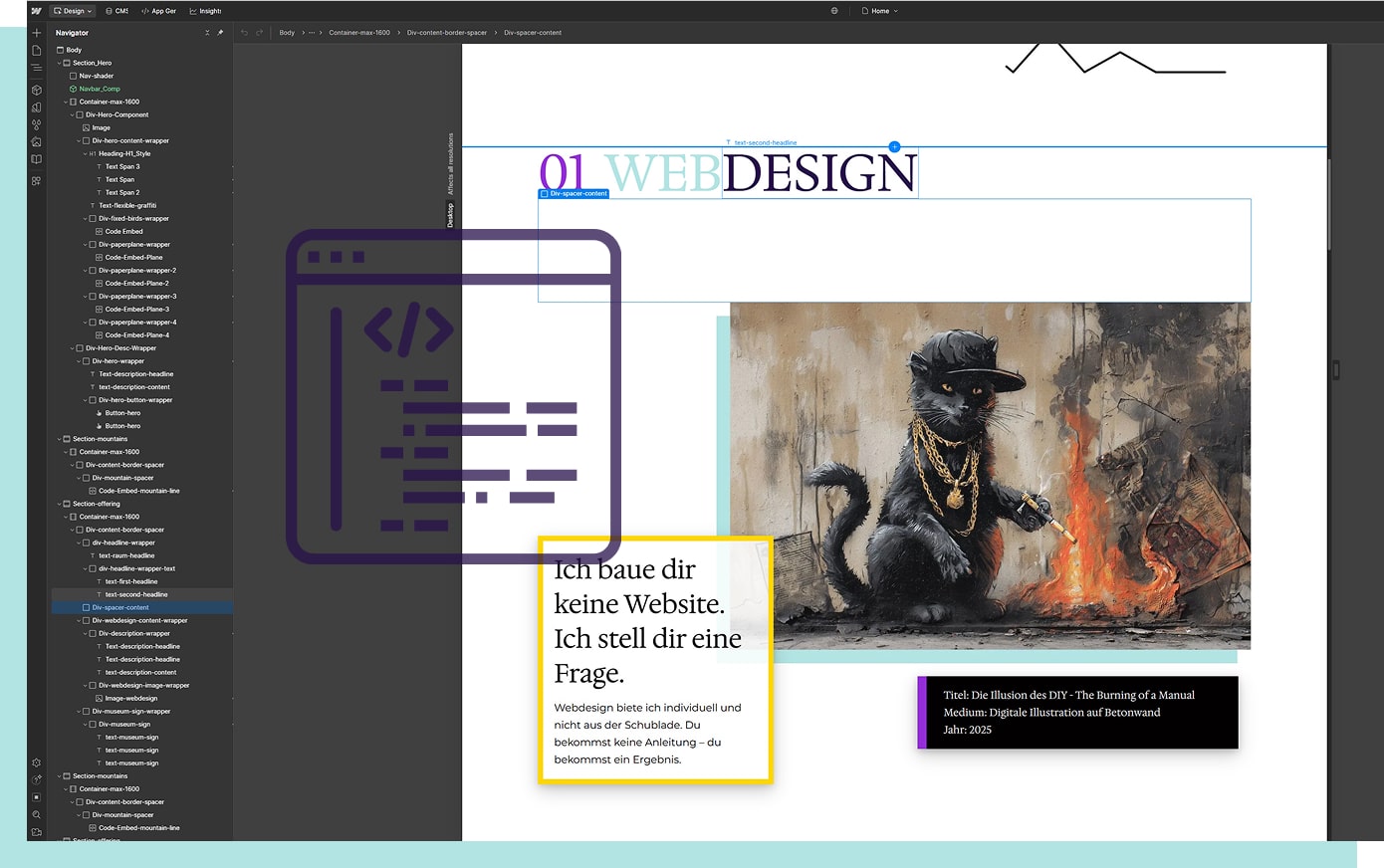Collapse all layers in the Navigator
This screenshot has height=868, width=1384.
206,33
